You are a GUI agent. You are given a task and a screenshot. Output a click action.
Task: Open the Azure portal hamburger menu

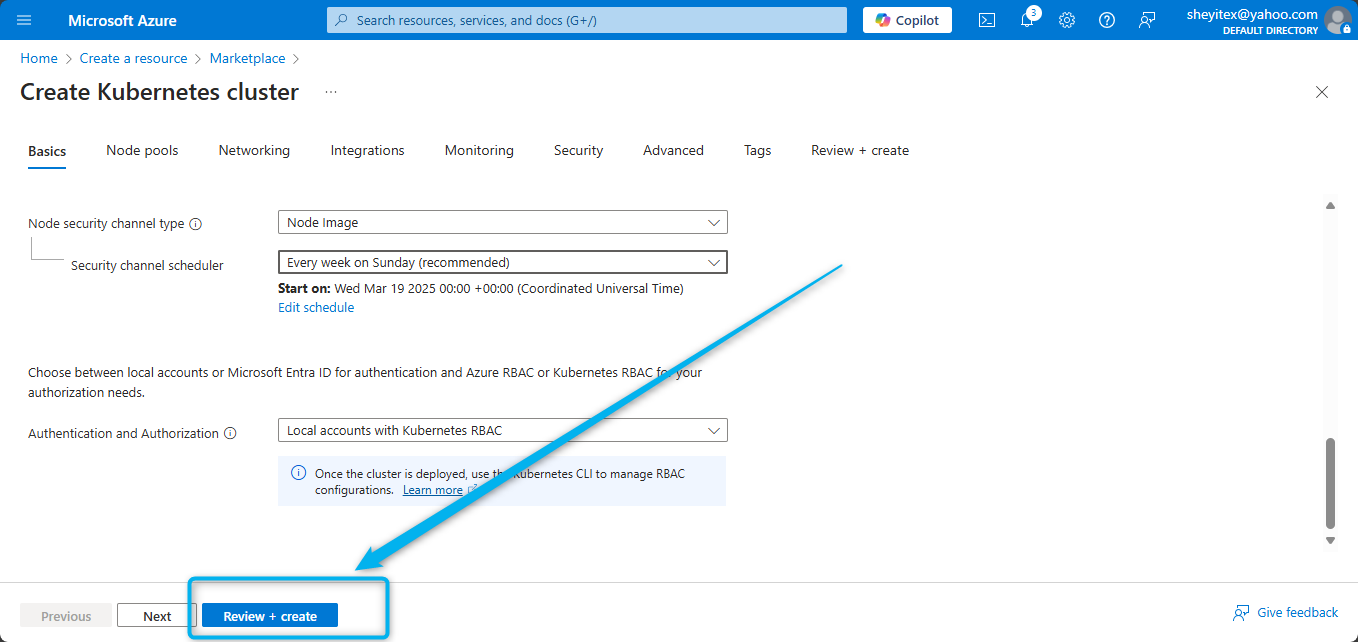[x=25, y=20]
